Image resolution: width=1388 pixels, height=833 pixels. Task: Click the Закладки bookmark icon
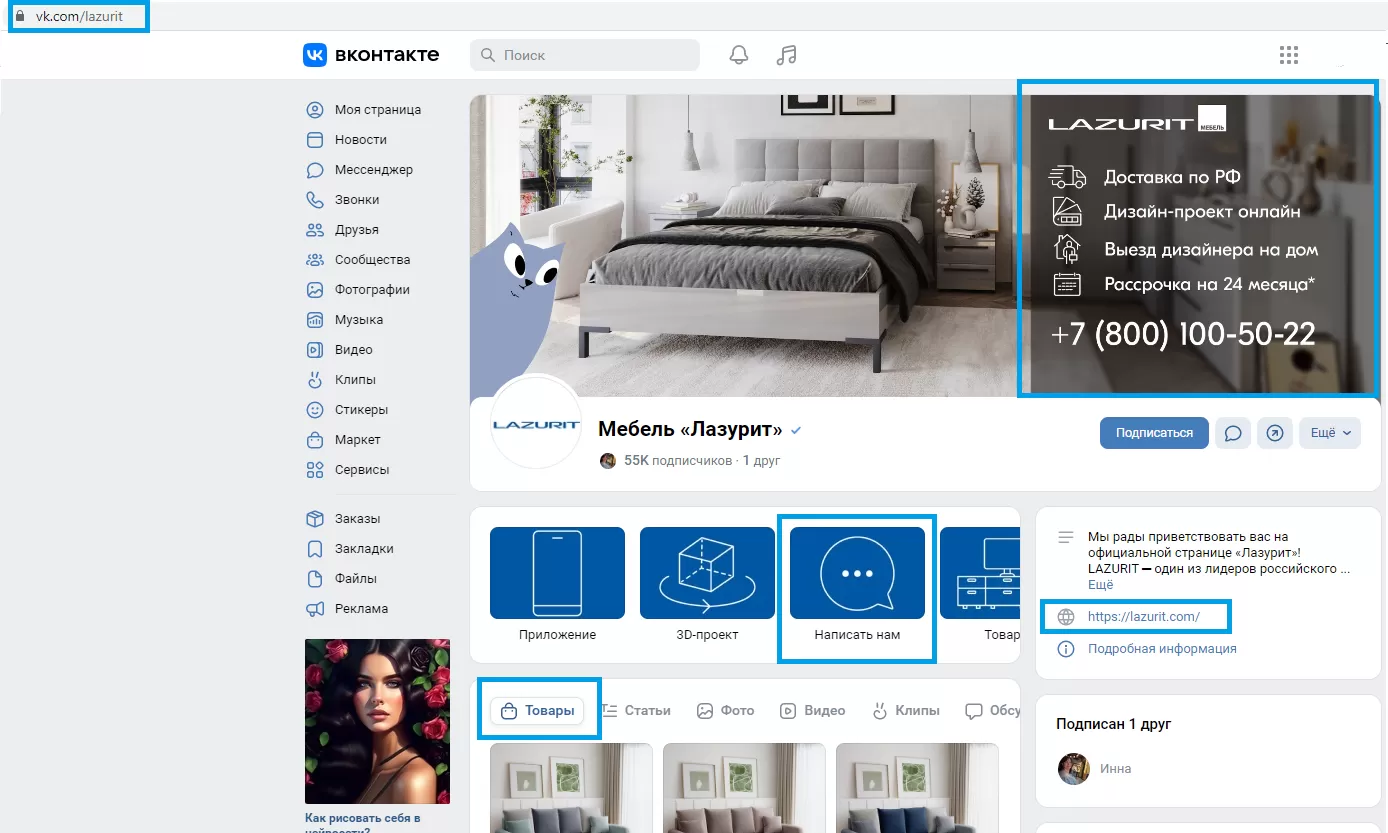tap(315, 549)
